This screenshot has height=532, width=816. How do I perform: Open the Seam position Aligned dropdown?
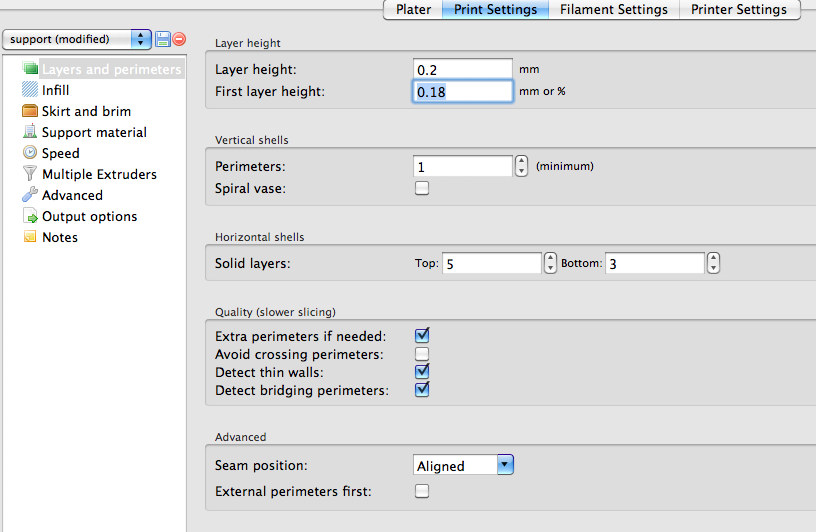[463, 465]
